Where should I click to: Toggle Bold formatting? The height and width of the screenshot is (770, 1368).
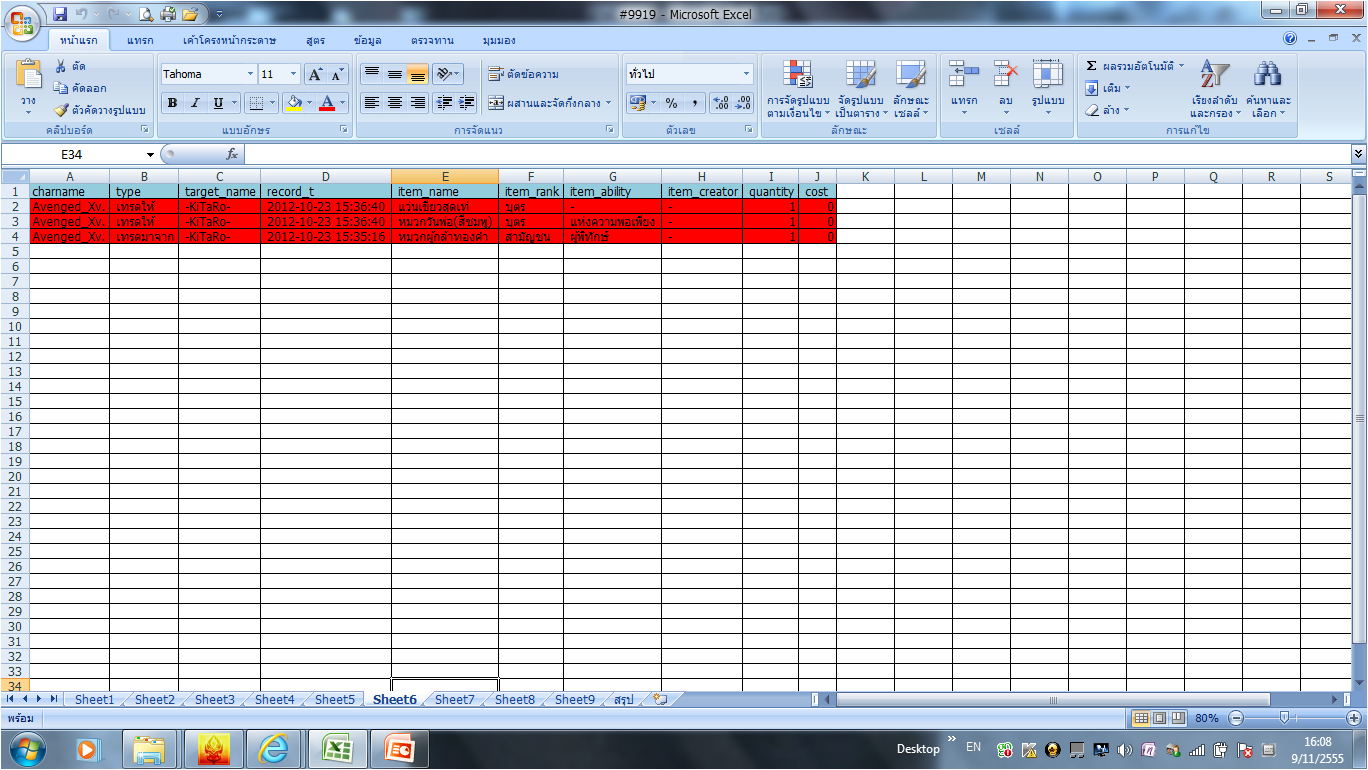[x=172, y=103]
